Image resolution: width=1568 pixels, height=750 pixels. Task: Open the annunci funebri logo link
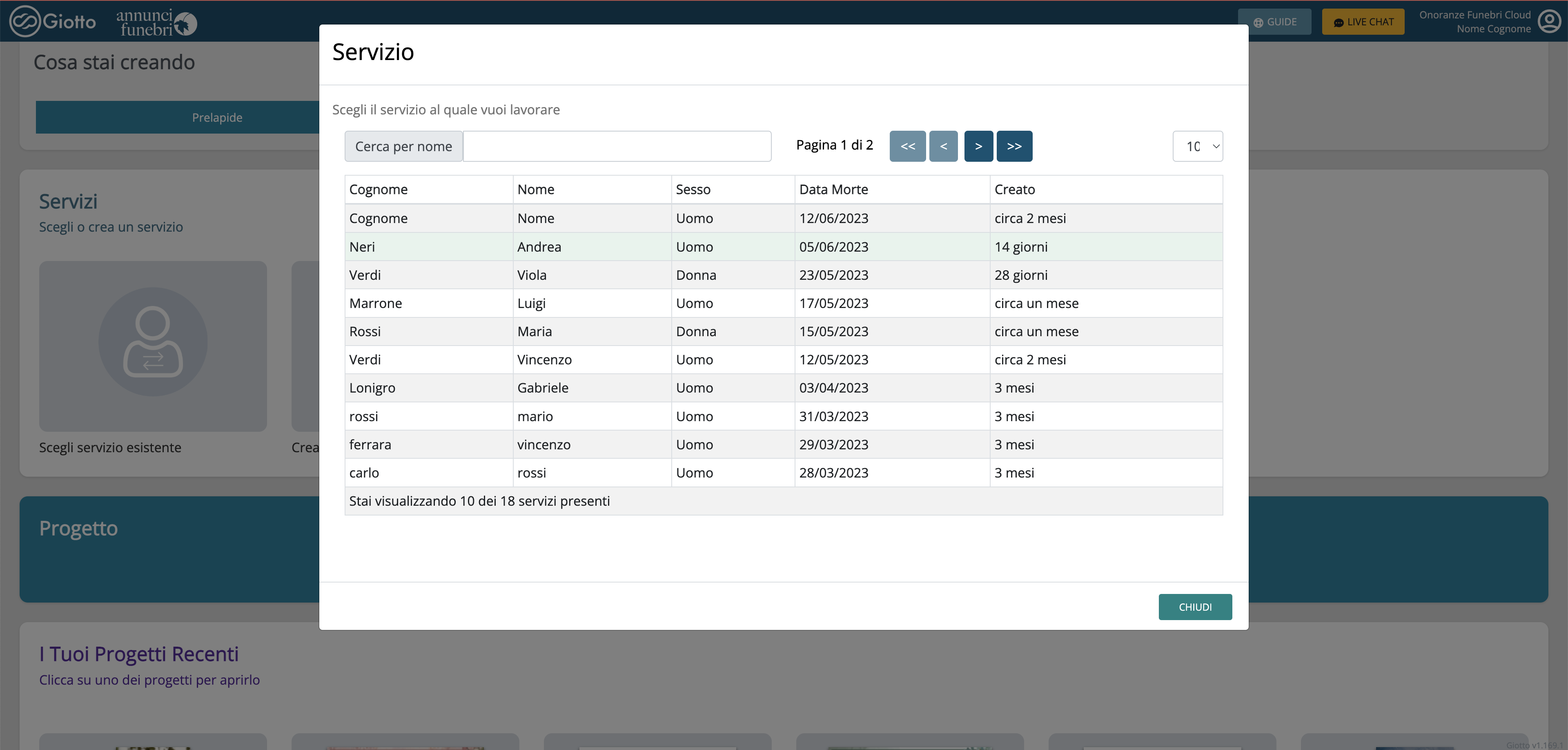click(156, 22)
